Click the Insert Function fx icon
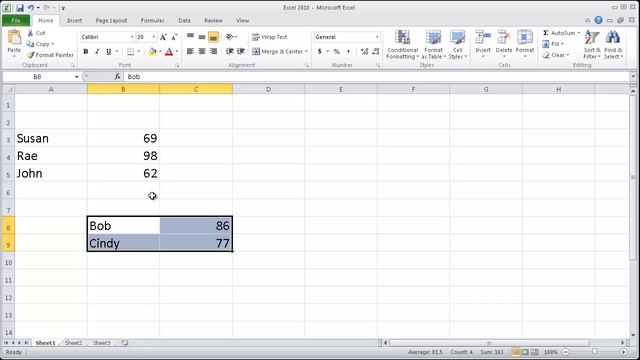This screenshot has height=360, width=640. tap(117, 77)
